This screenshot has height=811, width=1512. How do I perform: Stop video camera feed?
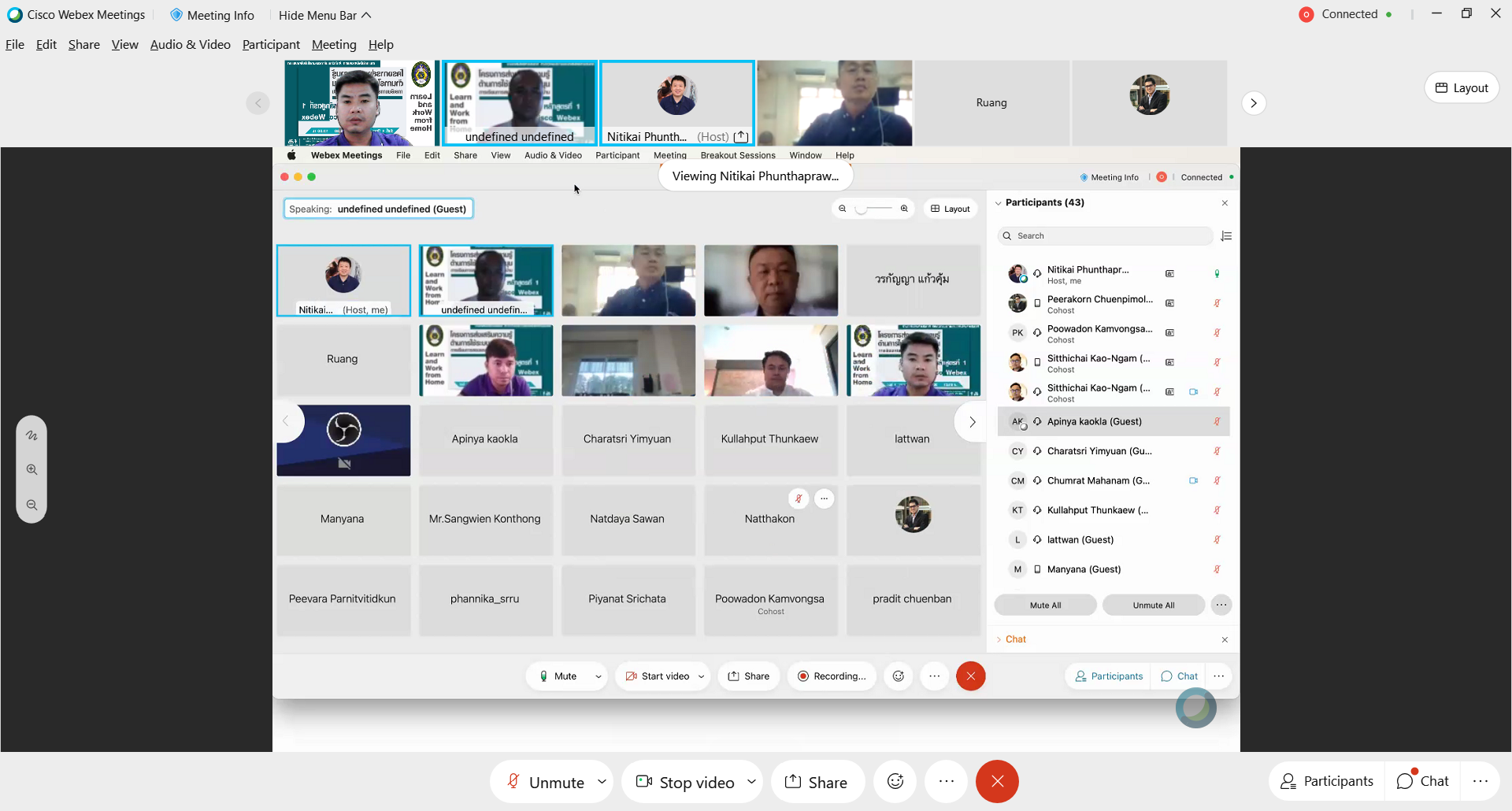(x=685, y=782)
